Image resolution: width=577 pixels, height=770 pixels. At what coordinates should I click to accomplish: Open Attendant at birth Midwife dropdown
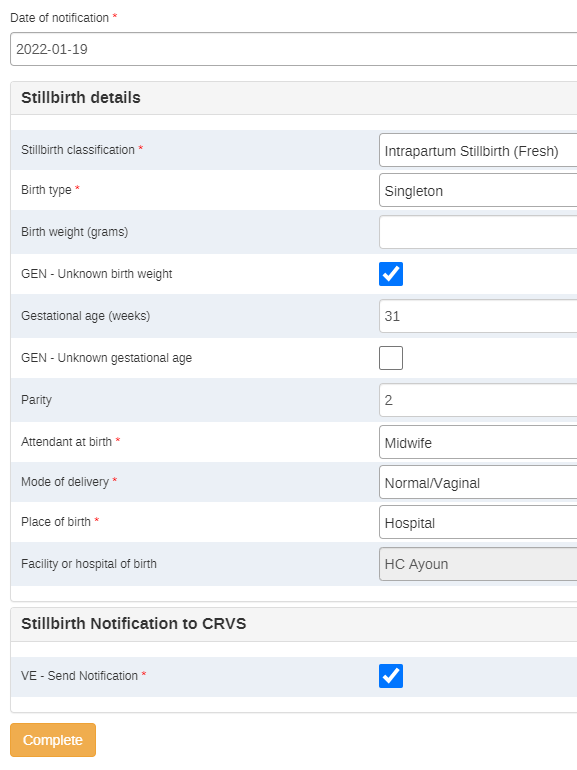point(478,442)
